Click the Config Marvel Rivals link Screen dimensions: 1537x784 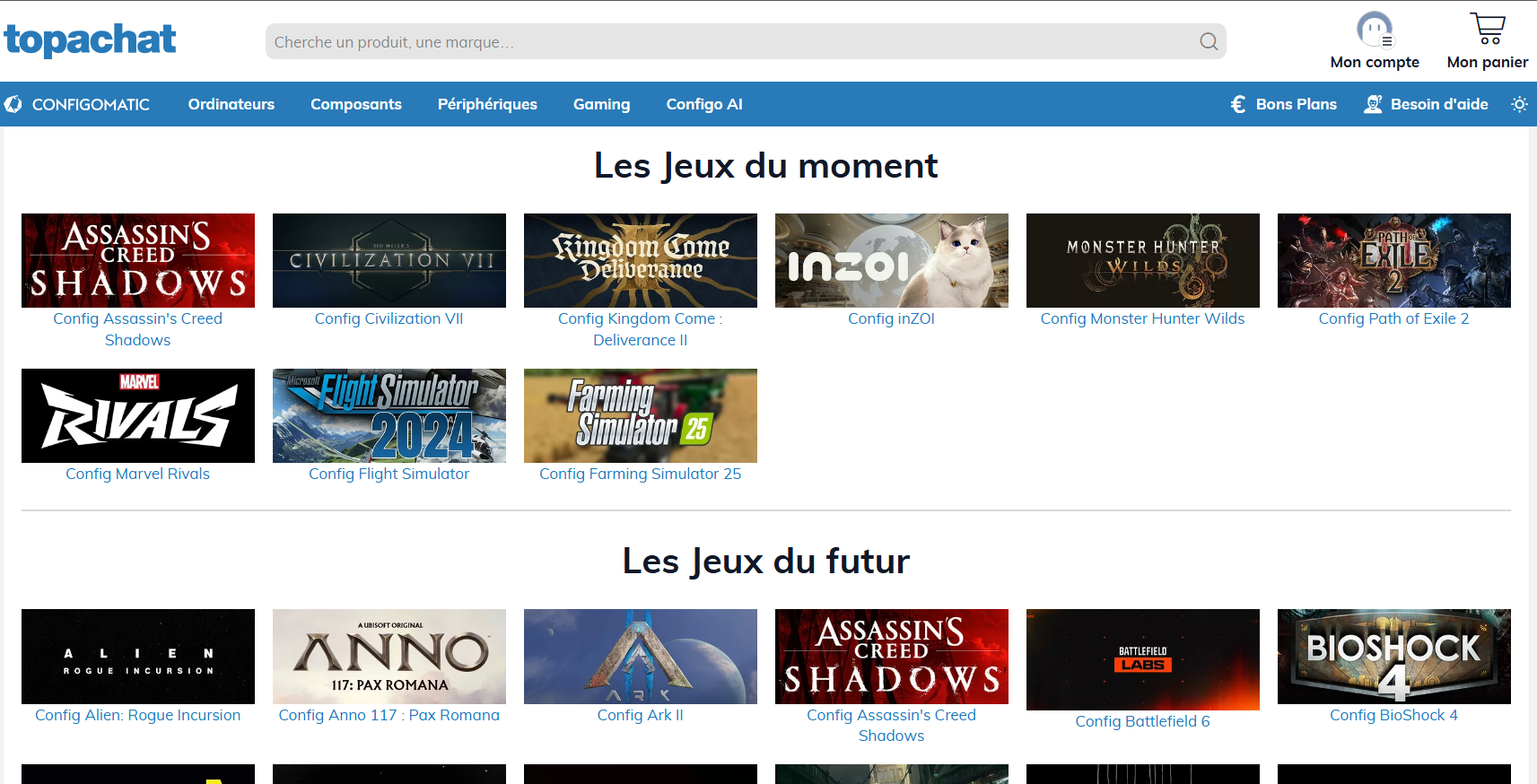tap(138, 474)
